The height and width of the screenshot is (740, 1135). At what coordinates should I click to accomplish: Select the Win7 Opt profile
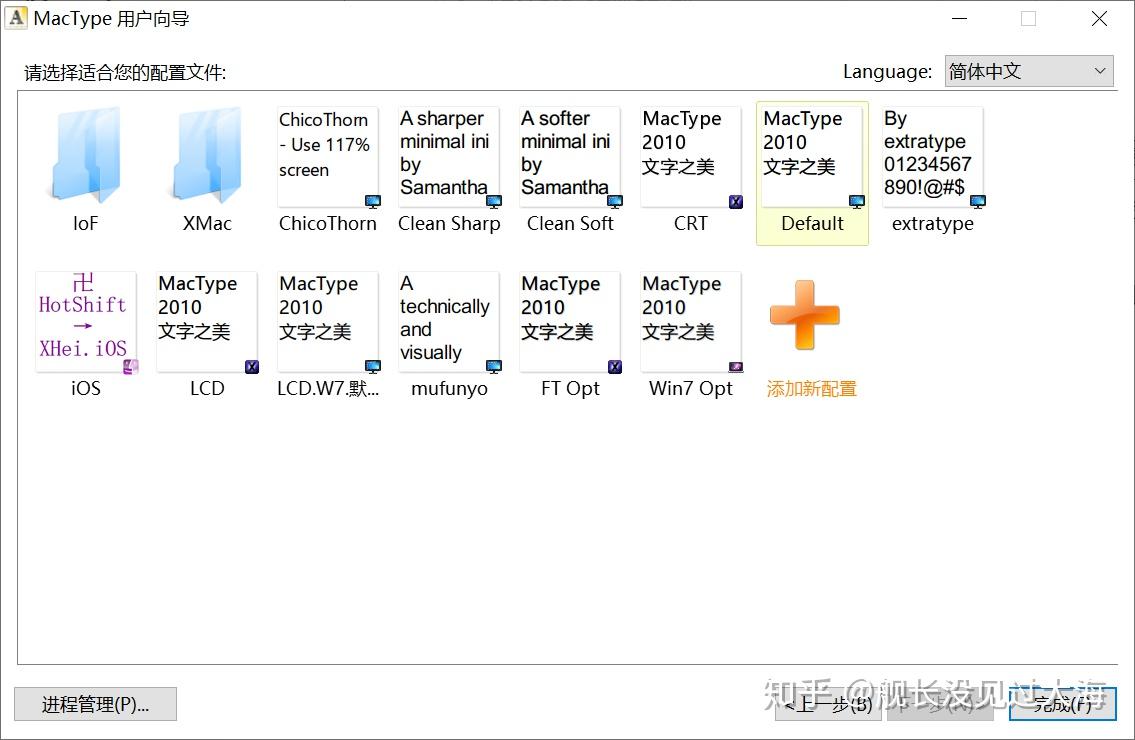[690, 320]
